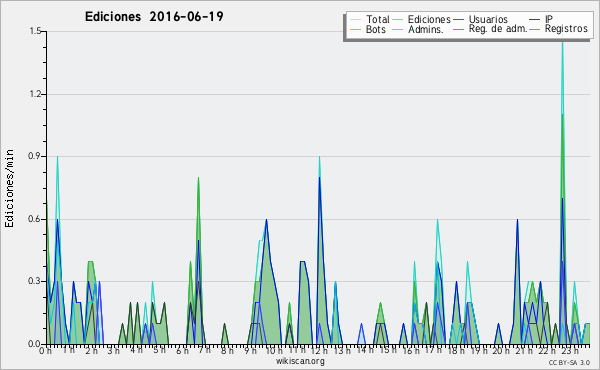Select the "Ediciones" legend label
The height and width of the screenshot is (370, 600).
(429, 19)
